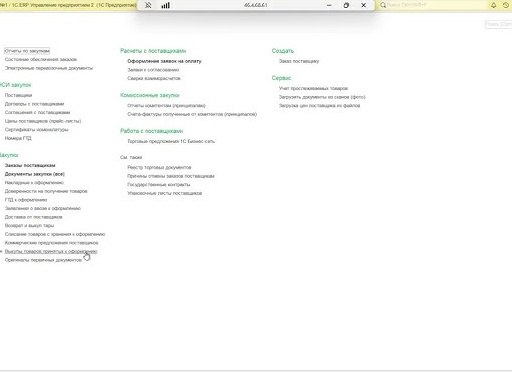Create a new Заказ поставщику
Viewport: 512px width, 372px height.
coord(299,61)
